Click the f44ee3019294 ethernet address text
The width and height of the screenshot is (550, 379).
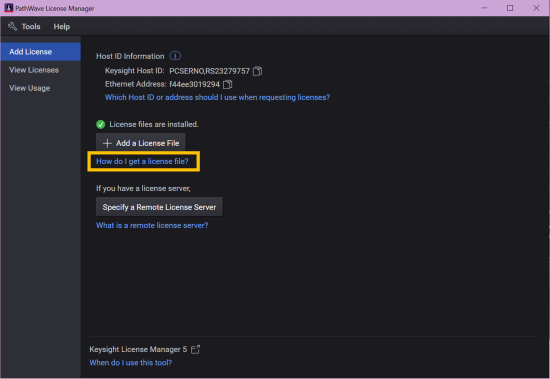tap(194, 84)
